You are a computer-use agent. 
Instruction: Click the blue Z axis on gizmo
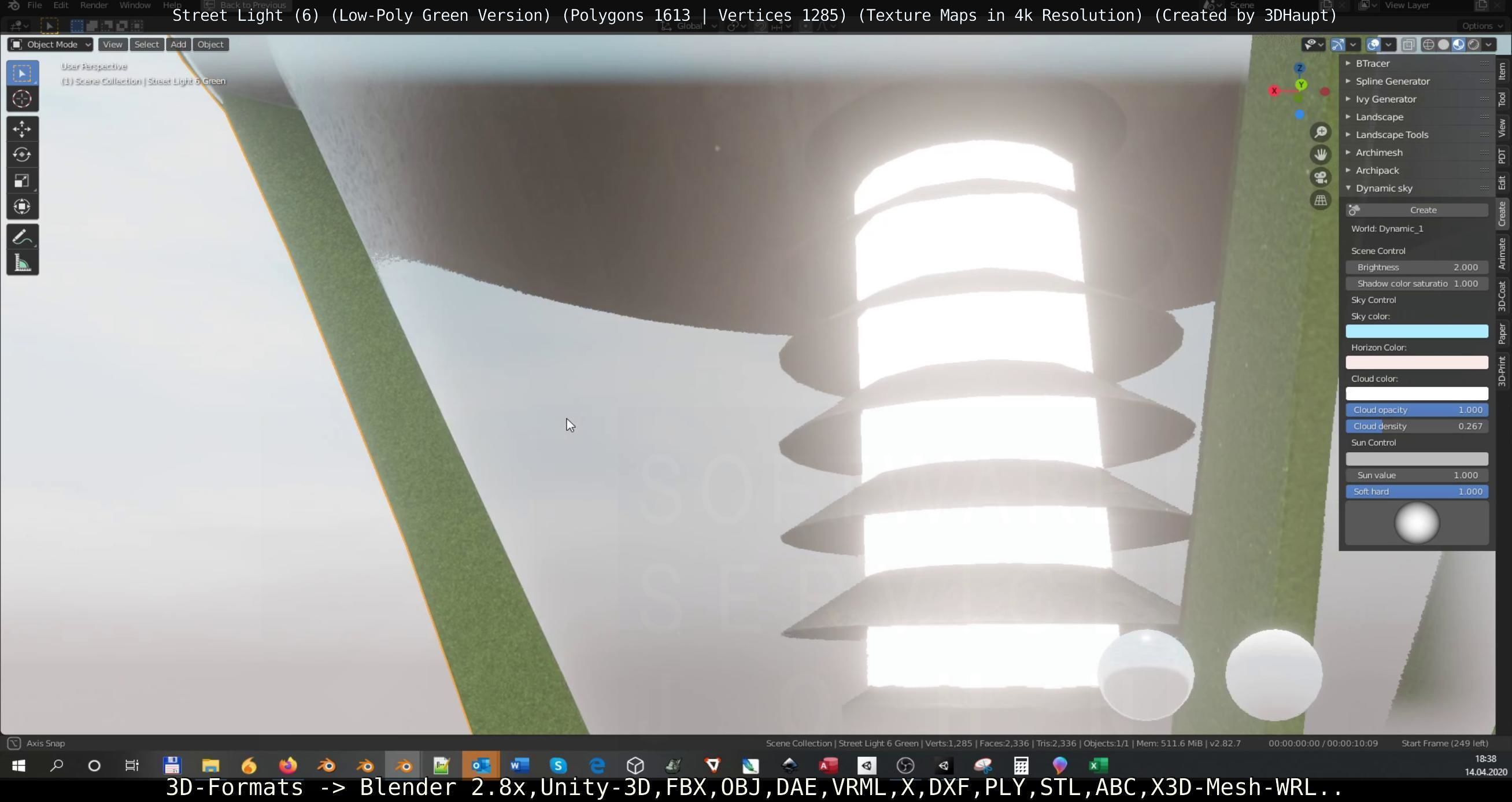(x=1300, y=68)
